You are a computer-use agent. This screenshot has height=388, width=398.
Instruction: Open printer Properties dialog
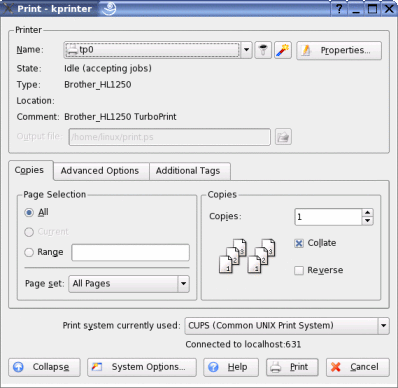[x=339, y=50]
